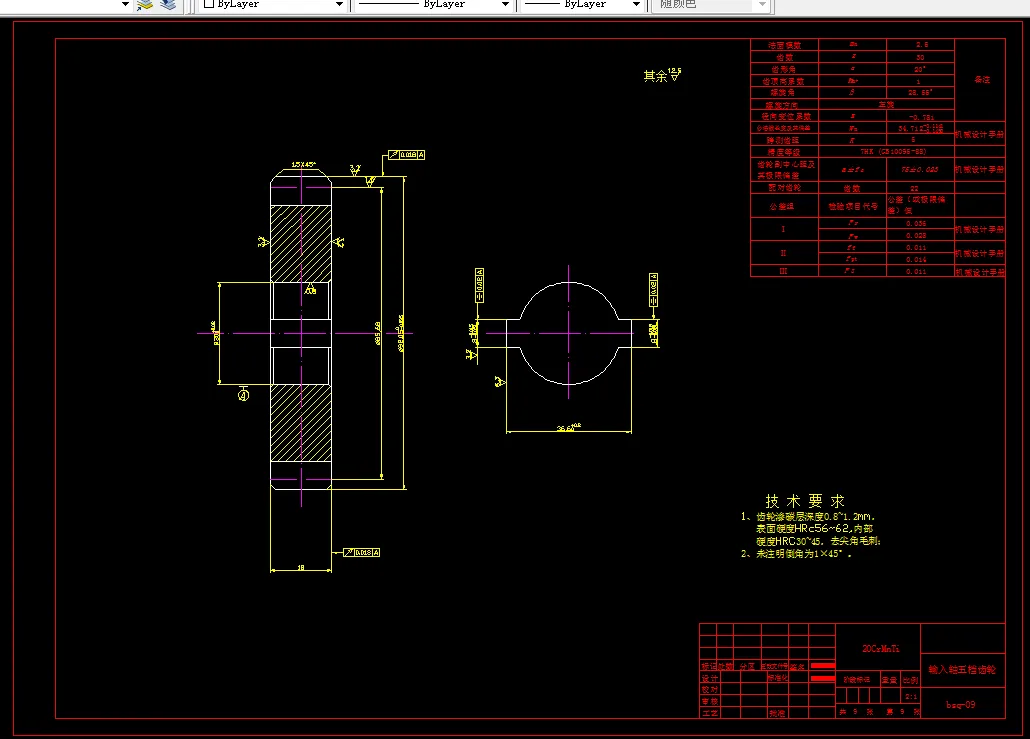This screenshot has height=739, width=1030.
Task: Open the linetype ByLayer dropdown
Action: tap(504, 5)
